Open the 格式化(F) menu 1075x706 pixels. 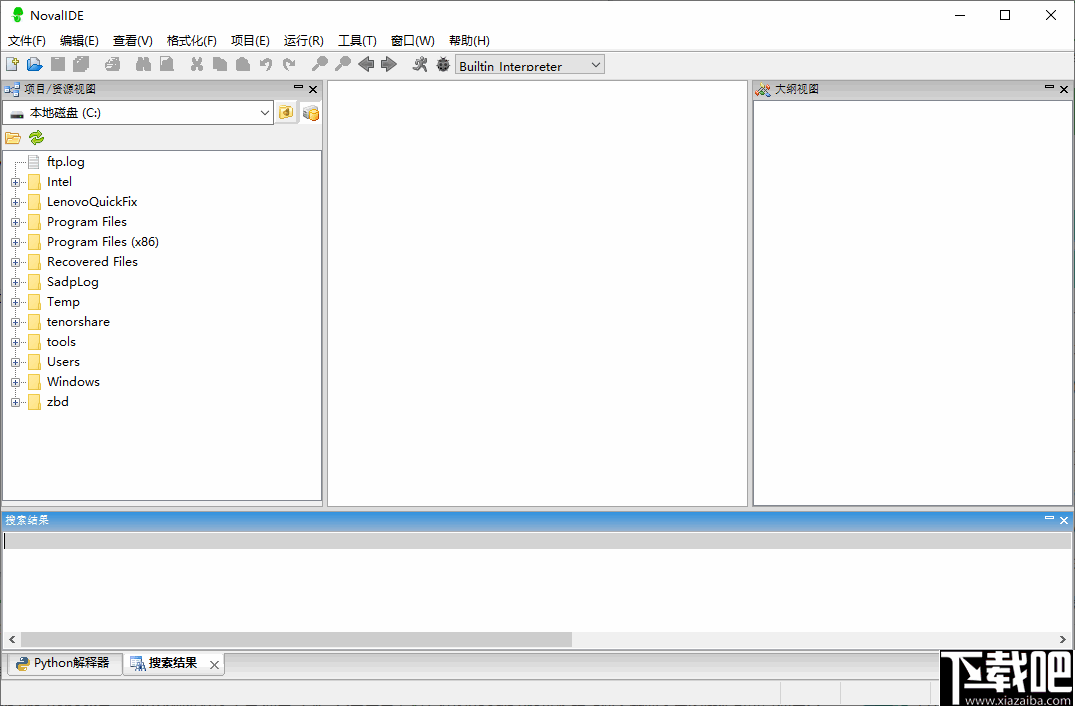[x=192, y=40]
